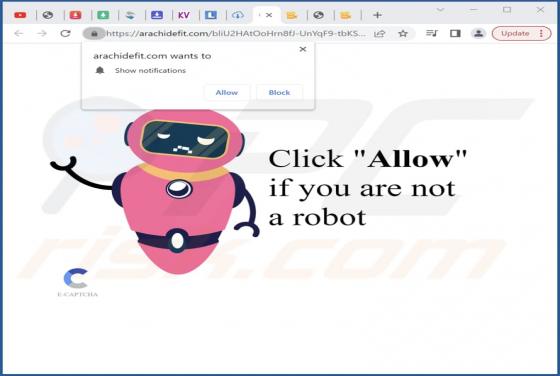Go forward to next page
560x376 pixels.
42,33
